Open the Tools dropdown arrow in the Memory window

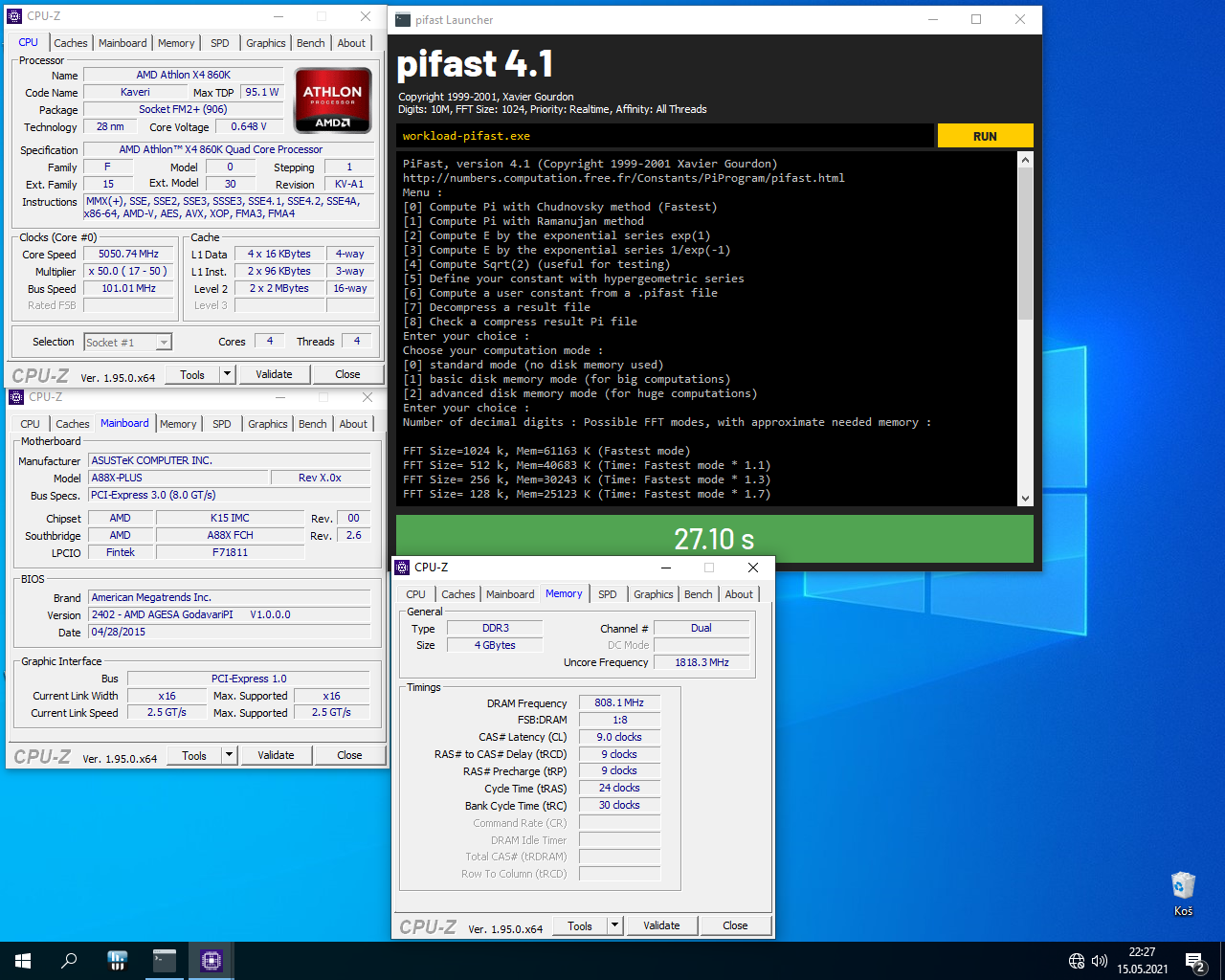614,925
